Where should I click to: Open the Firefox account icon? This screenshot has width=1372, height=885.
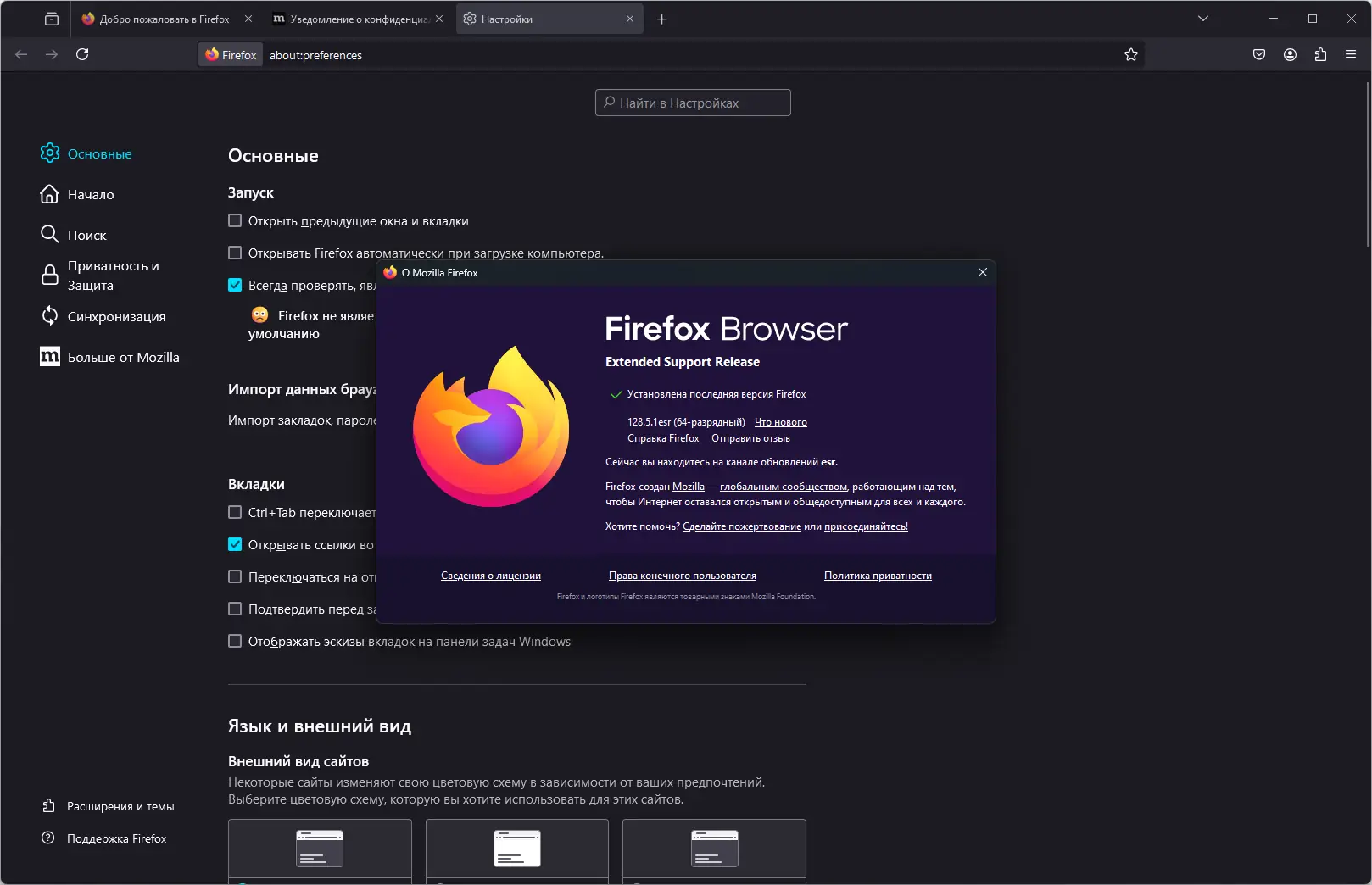click(x=1290, y=54)
